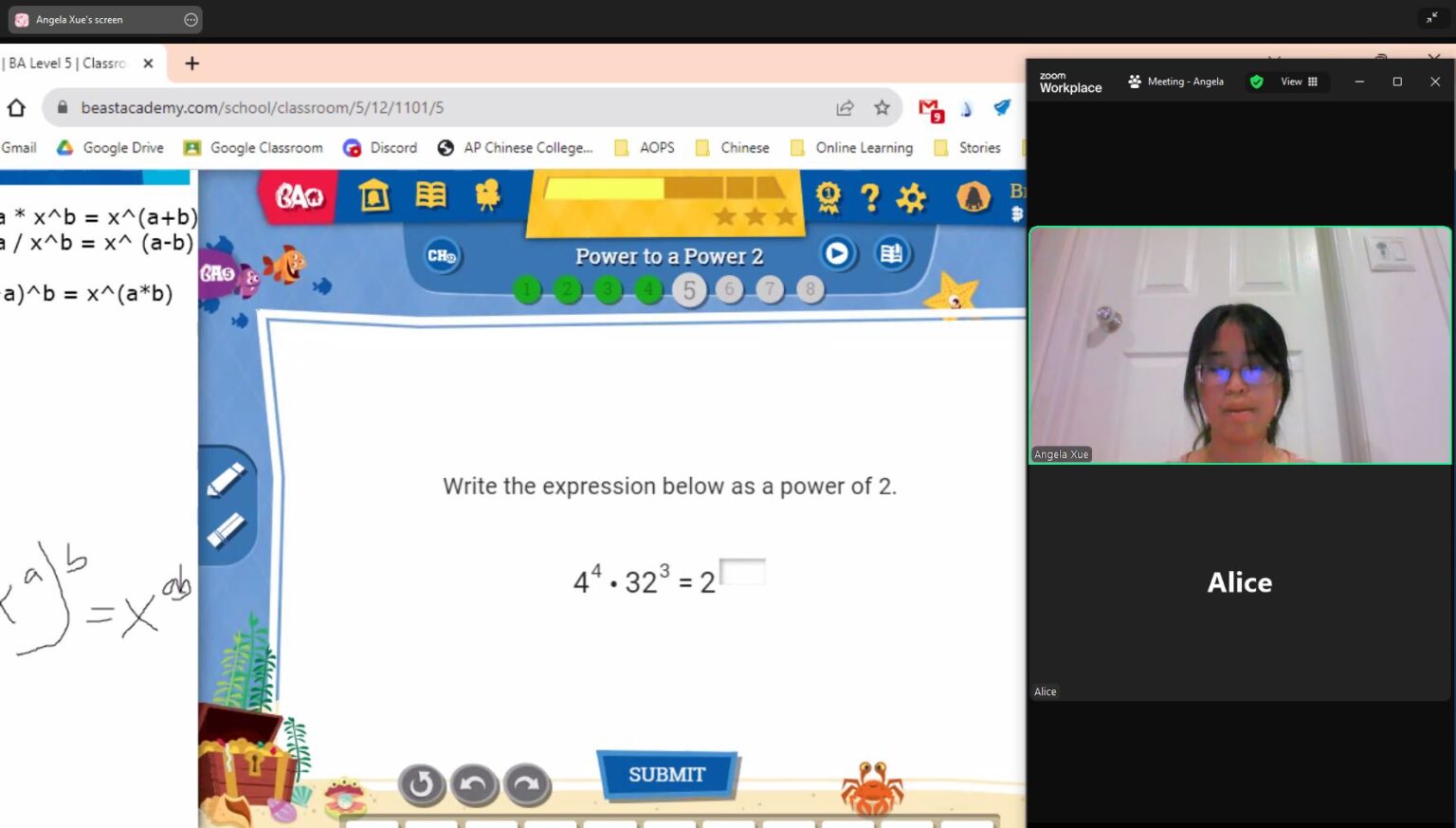Open the Gmail bookmark
Image resolution: width=1456 pixels, height=828 pixels.
(x=19, y=148)
